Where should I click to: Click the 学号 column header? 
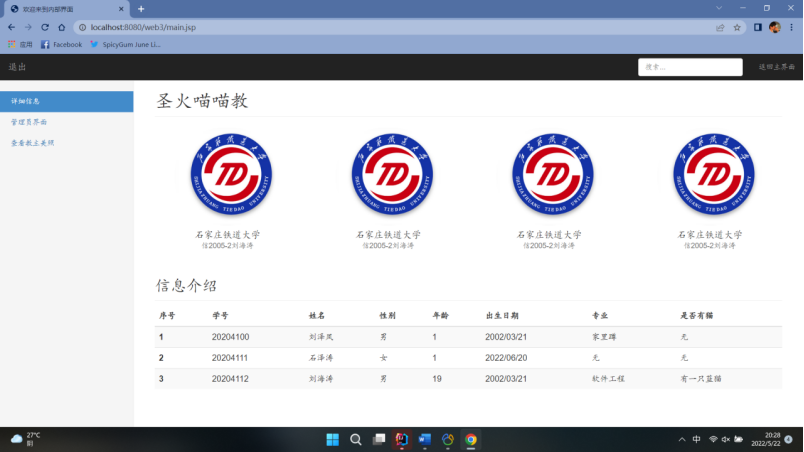coord(220,316)
